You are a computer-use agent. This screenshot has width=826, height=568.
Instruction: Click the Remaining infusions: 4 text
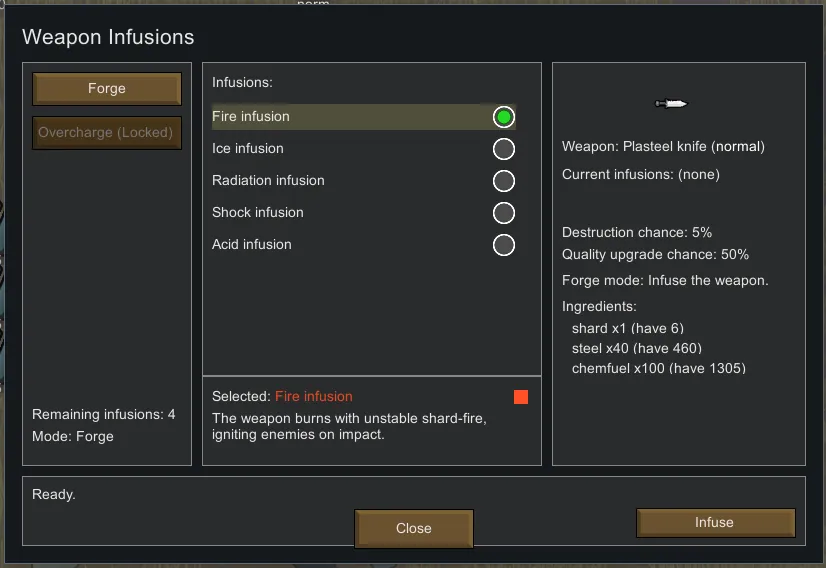[104, 415]
